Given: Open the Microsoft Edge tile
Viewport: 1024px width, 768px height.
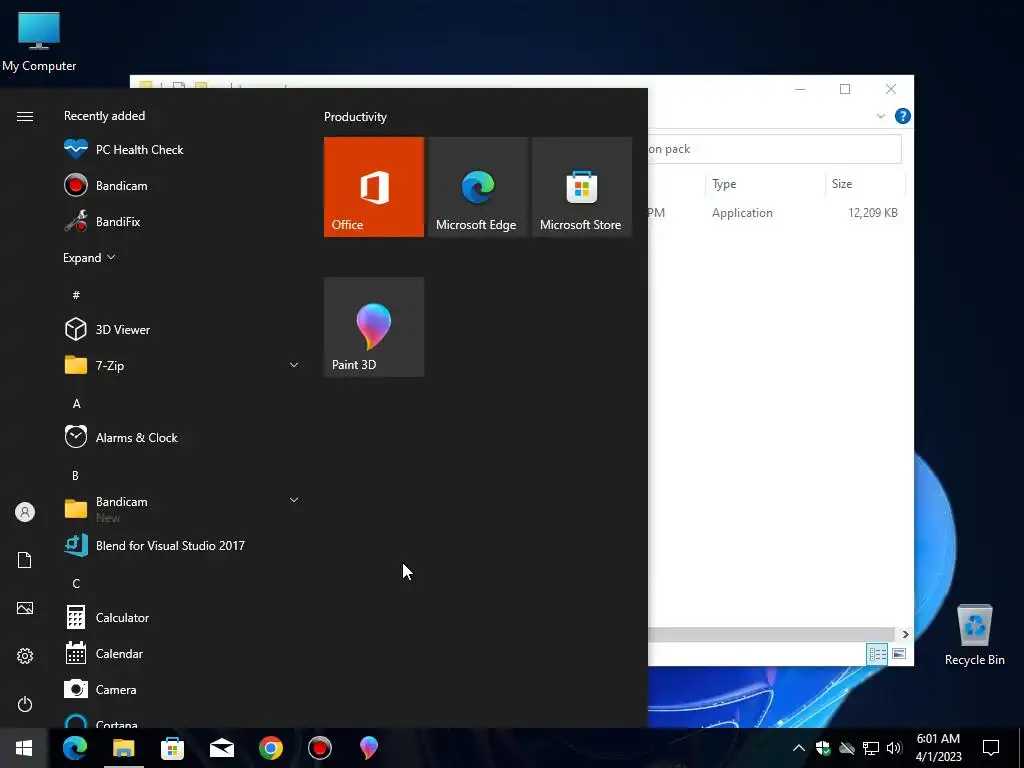Looking at the screenshot, I should click(x=477, y=187).
